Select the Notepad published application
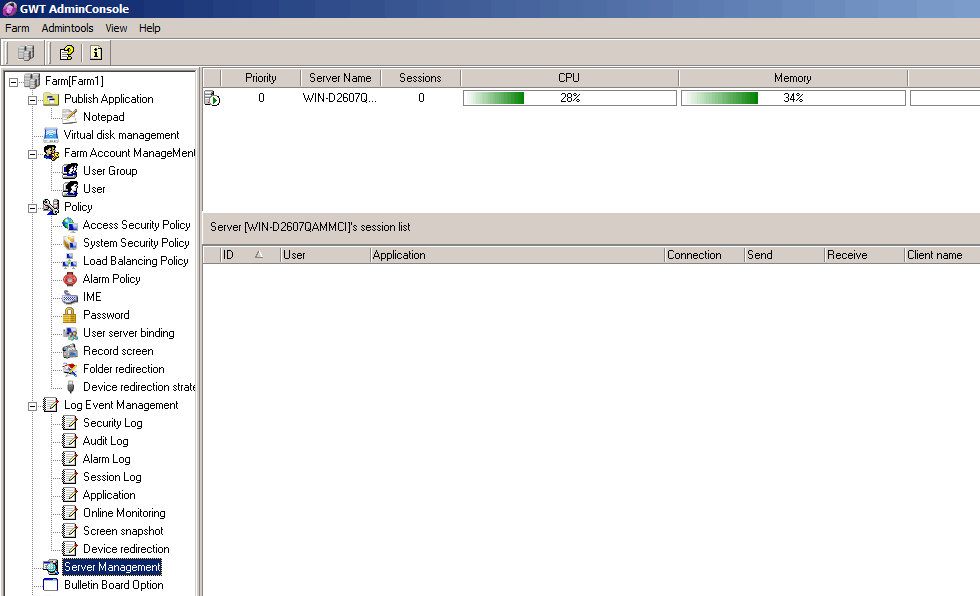This screenshot has width=980, height=596. pyautogui.click(x=103, y=117)
